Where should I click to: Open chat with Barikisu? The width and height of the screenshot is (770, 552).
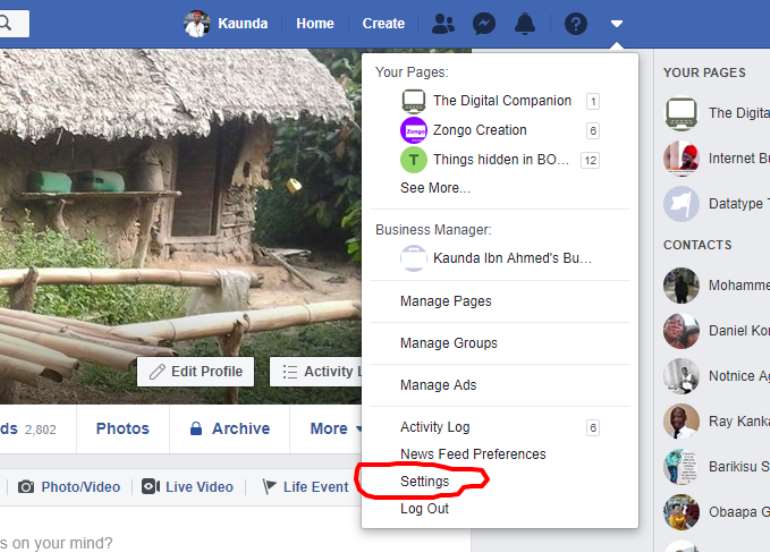(716, 467)
